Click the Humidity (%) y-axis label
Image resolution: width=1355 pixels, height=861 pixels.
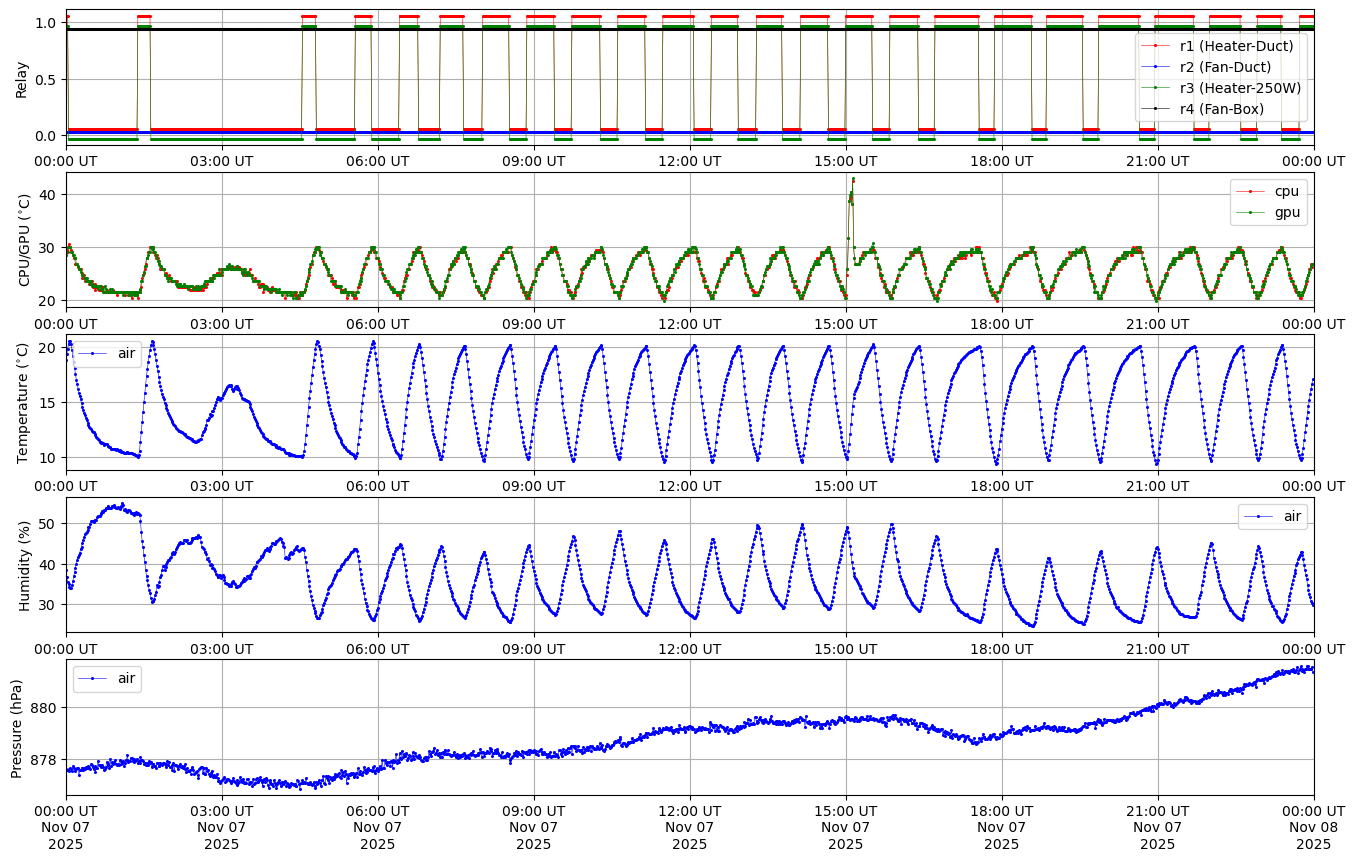pos(24,565)
